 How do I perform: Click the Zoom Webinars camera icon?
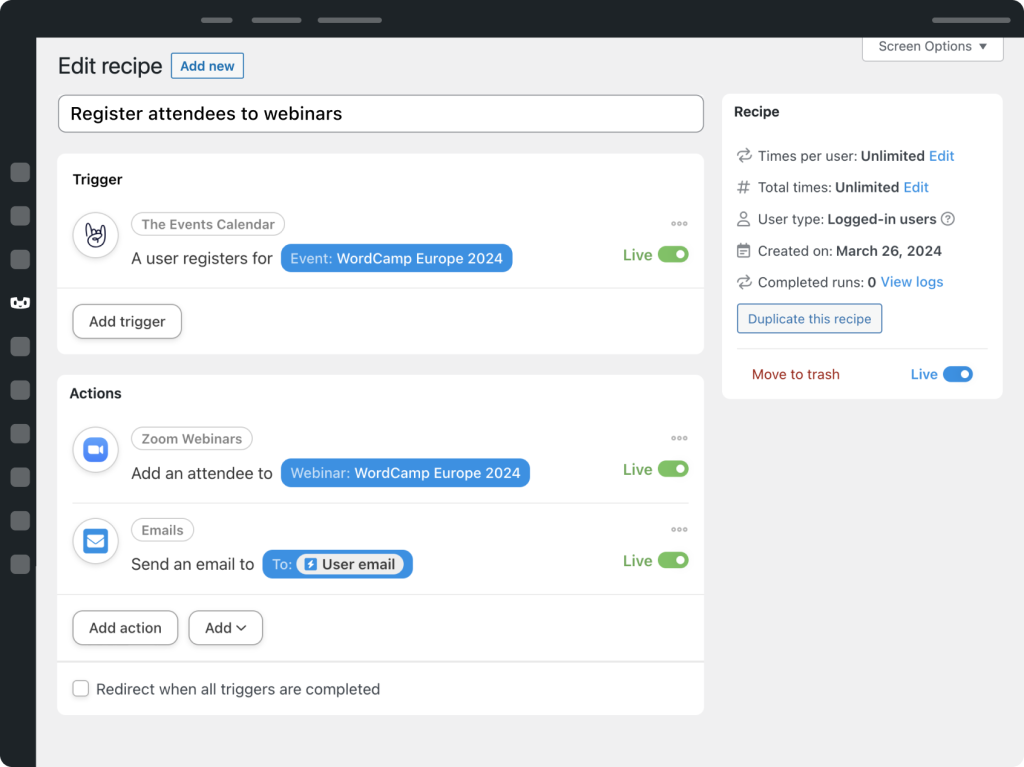tap(96, 450)
